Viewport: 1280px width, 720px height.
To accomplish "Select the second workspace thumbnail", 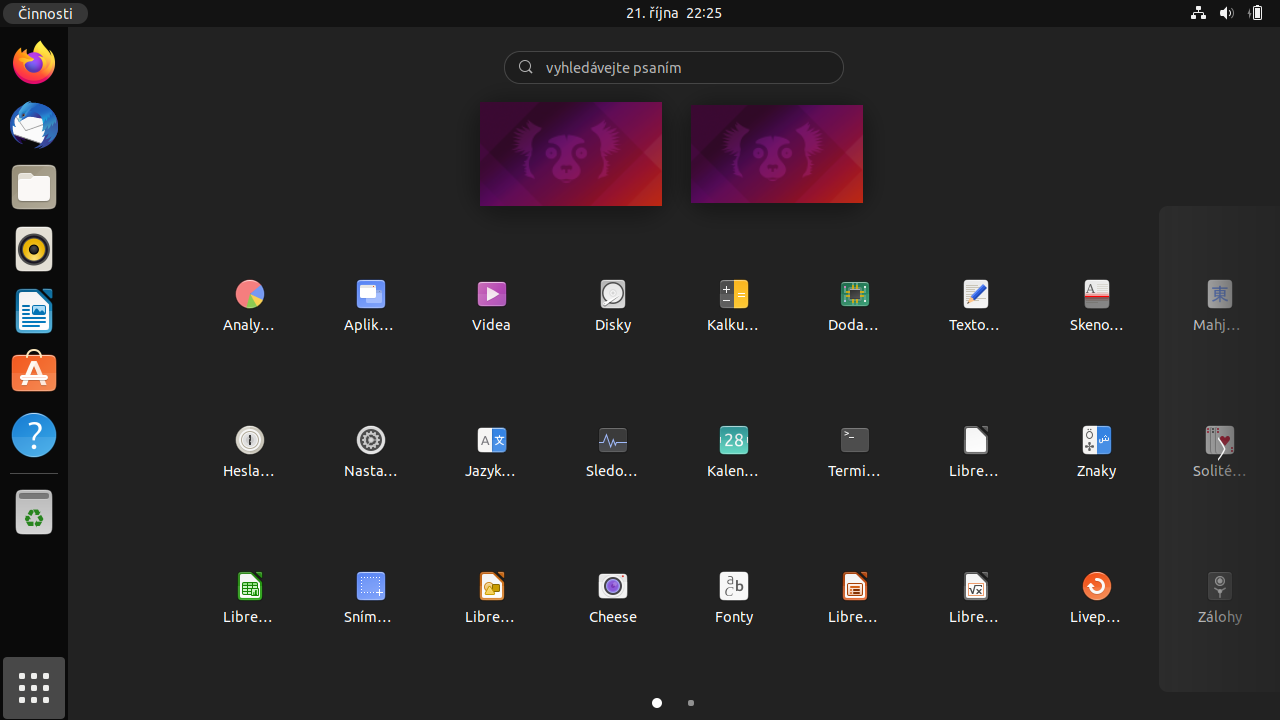I will click(x=777, y=154).
